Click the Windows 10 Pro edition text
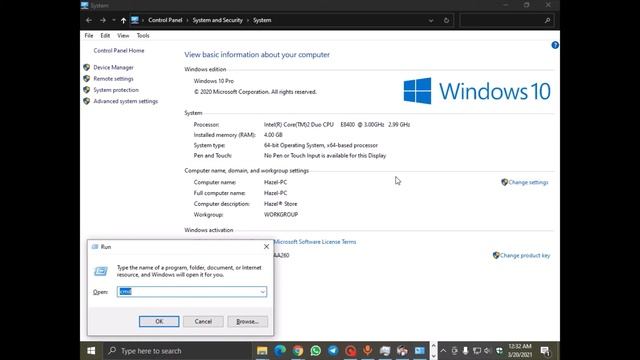Image resolution: width=640 pixels, height=360 pixels. coord(214,81)
